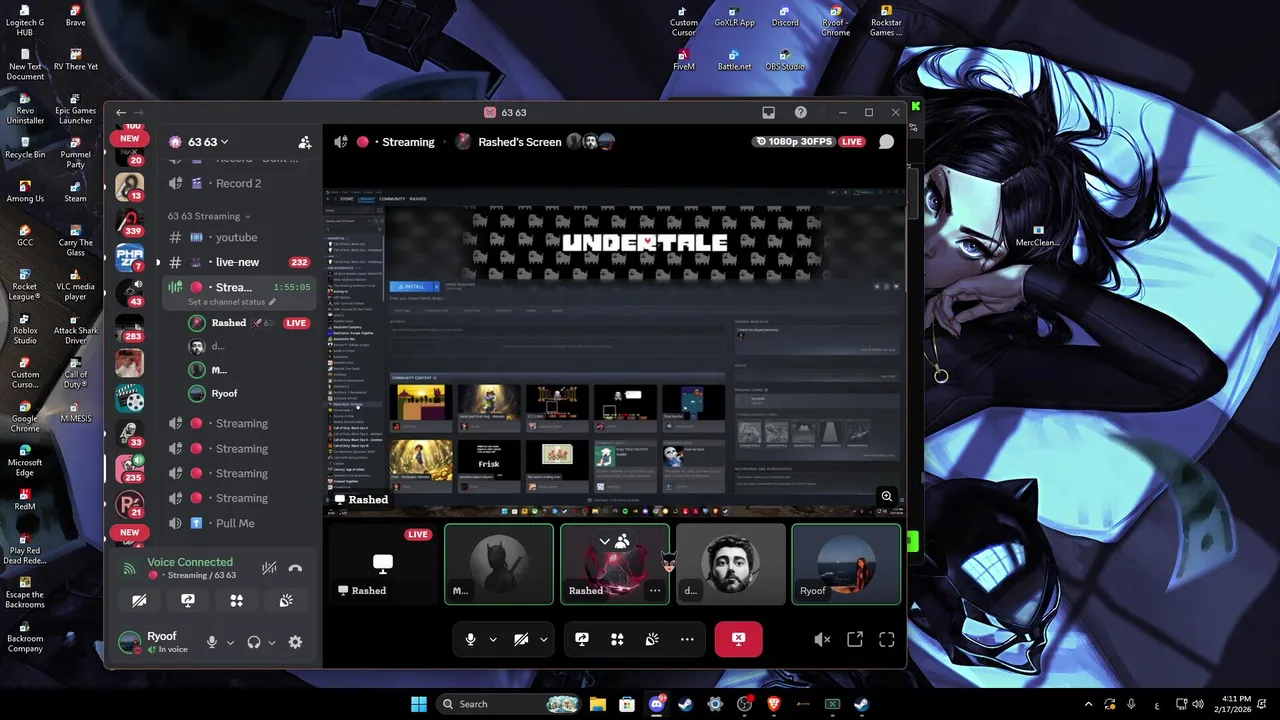Open the OBS Studio desktop icon
The image size is (1280, 720).
click(x=785, y=59)
